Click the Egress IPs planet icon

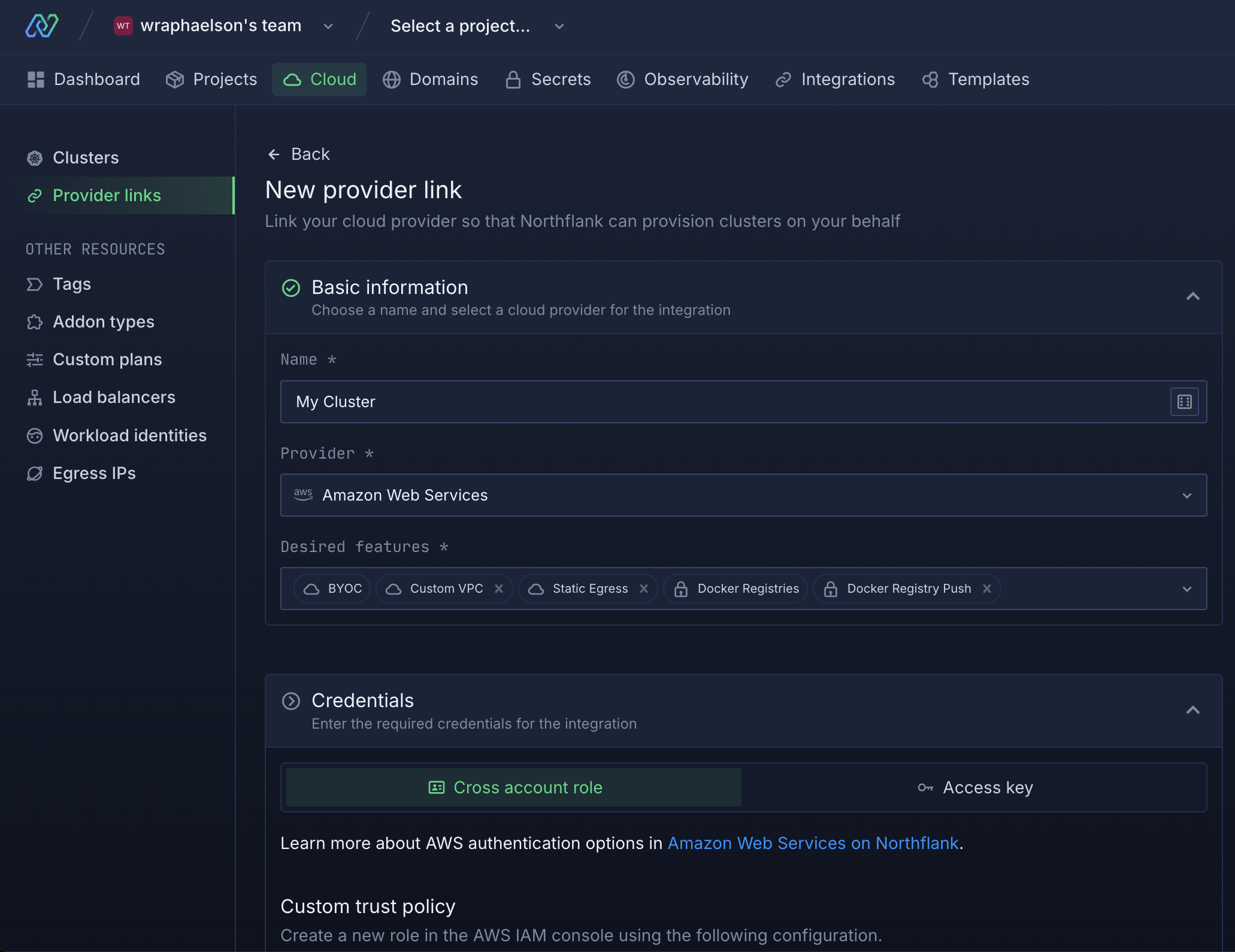35,474
